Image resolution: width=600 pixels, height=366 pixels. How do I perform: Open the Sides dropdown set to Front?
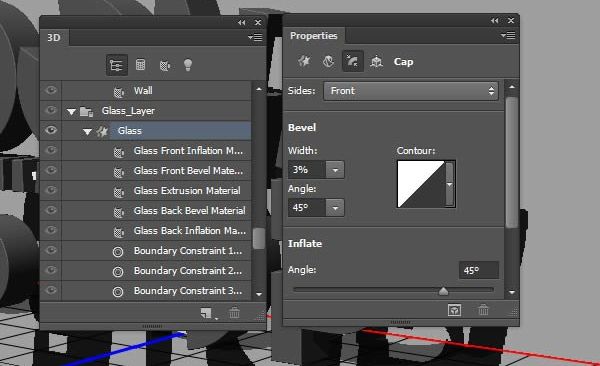tap(411, 91)
